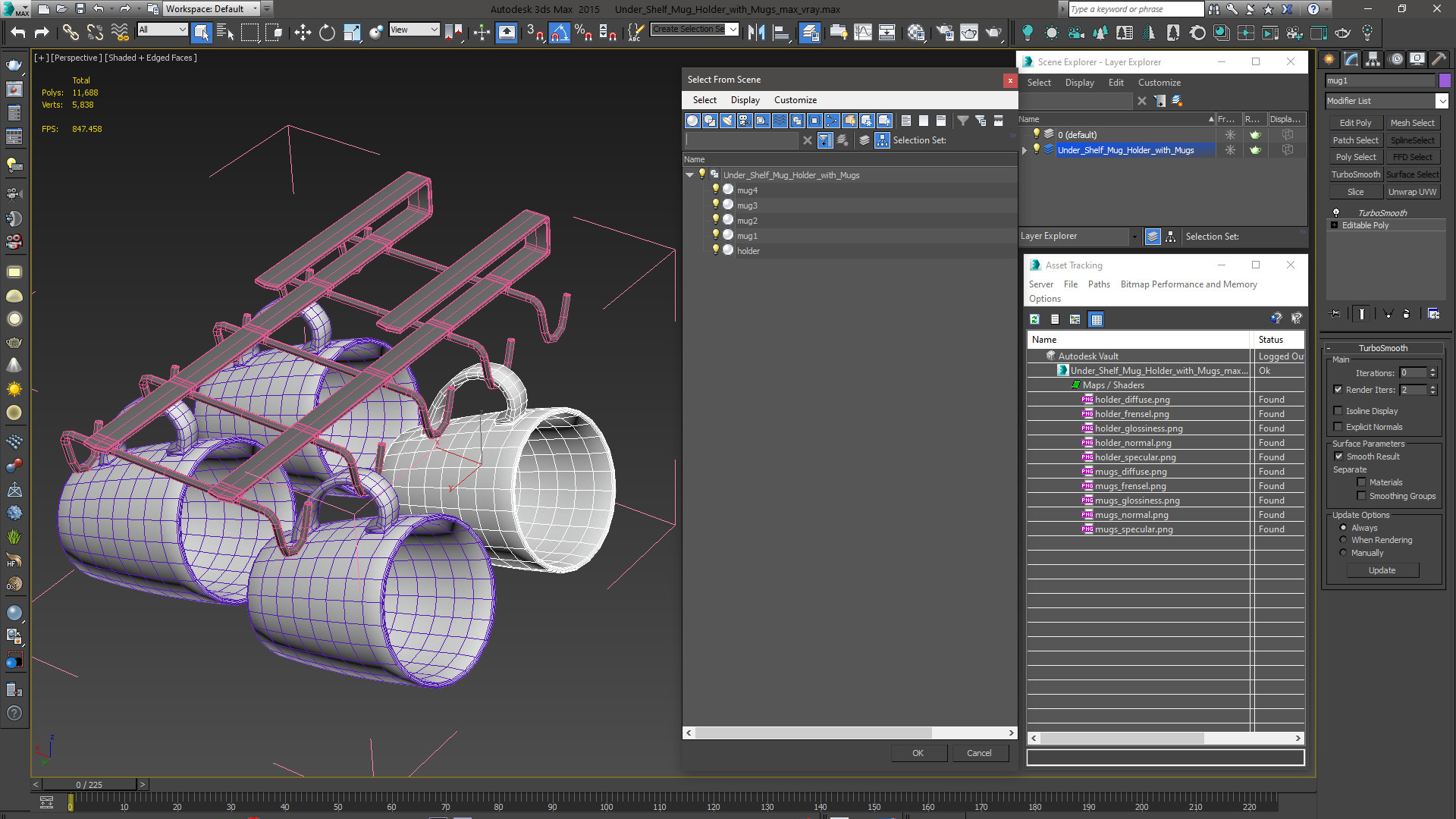
Task: Enable the Isoline Display checkbox
Action: pos(1338,411)
